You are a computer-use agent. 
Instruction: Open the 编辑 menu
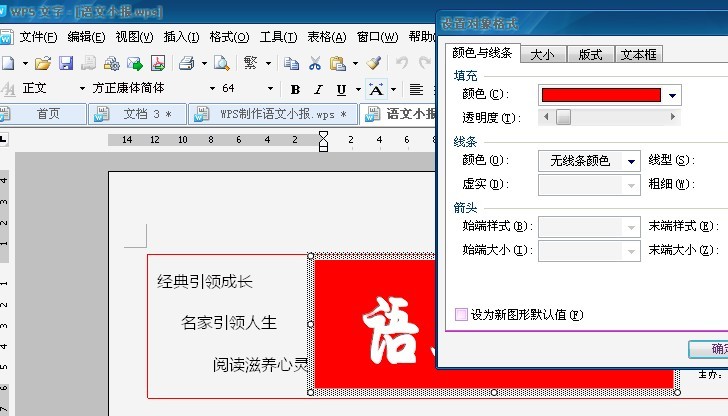click(x=86, y=37)
